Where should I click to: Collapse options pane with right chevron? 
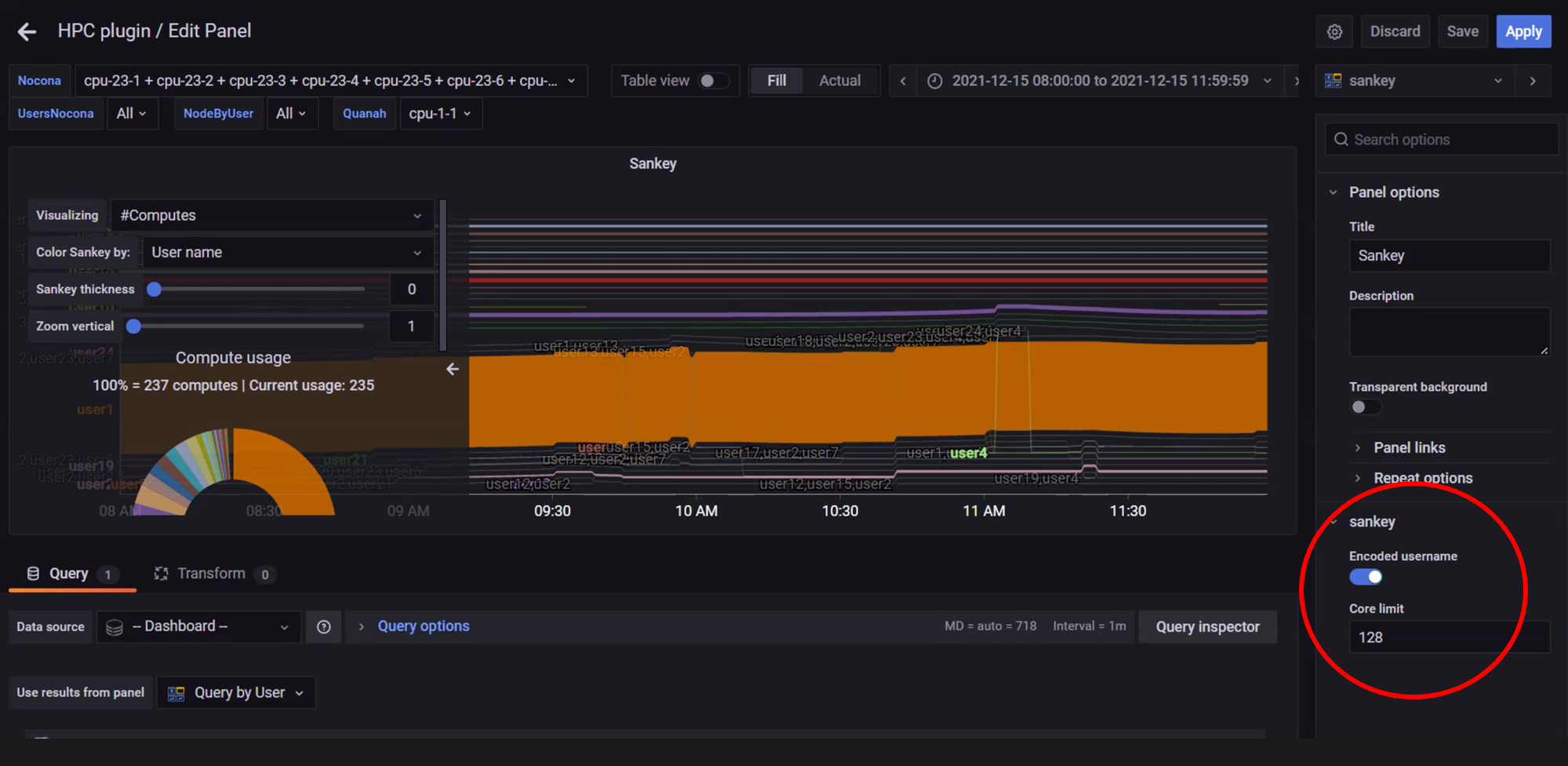[x=1533, y=81]
